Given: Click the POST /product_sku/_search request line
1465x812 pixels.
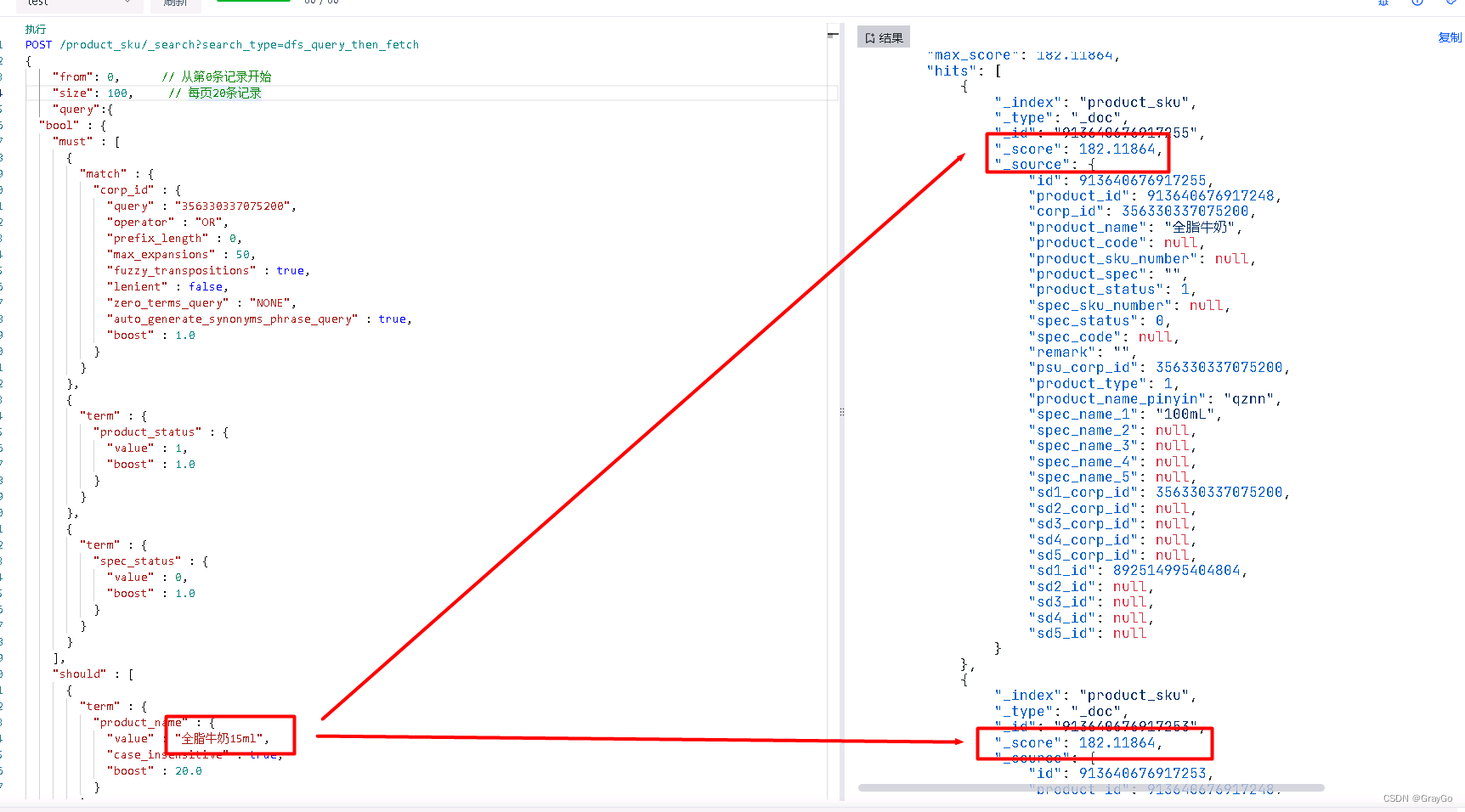Looking at the screenshot, I should pos(222,44).
